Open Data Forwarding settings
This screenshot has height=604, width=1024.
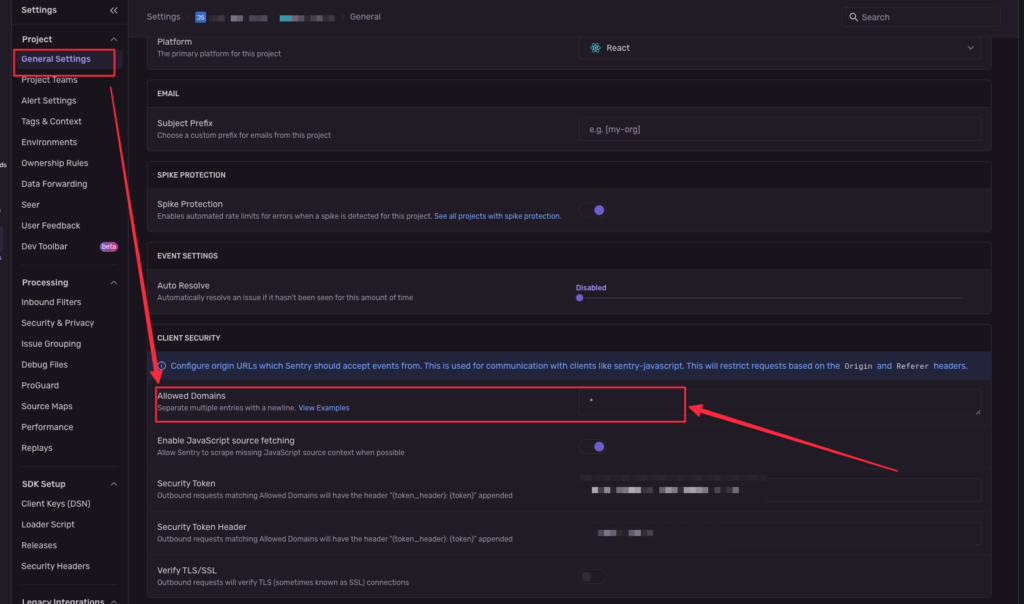click(x=54, y=184)
